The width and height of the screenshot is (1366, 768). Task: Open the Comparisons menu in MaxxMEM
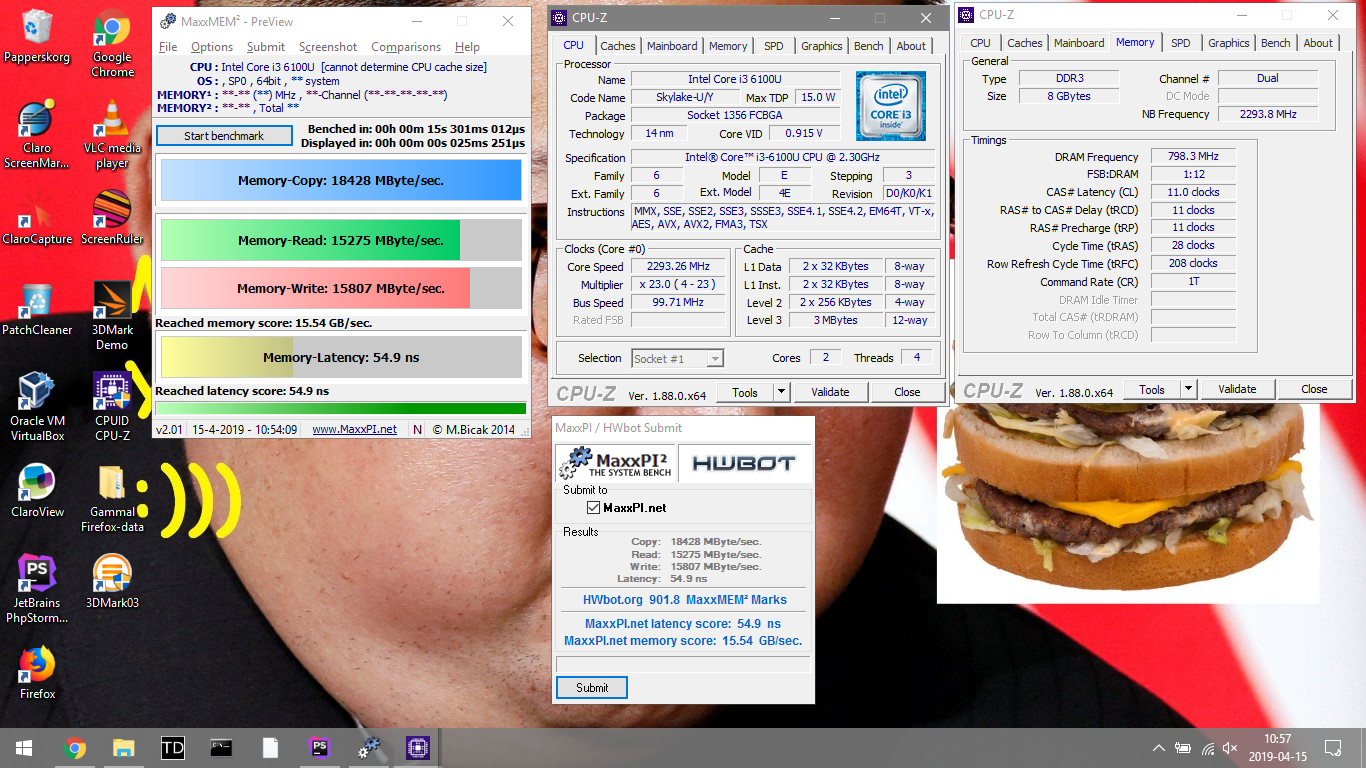click(406, 47)
